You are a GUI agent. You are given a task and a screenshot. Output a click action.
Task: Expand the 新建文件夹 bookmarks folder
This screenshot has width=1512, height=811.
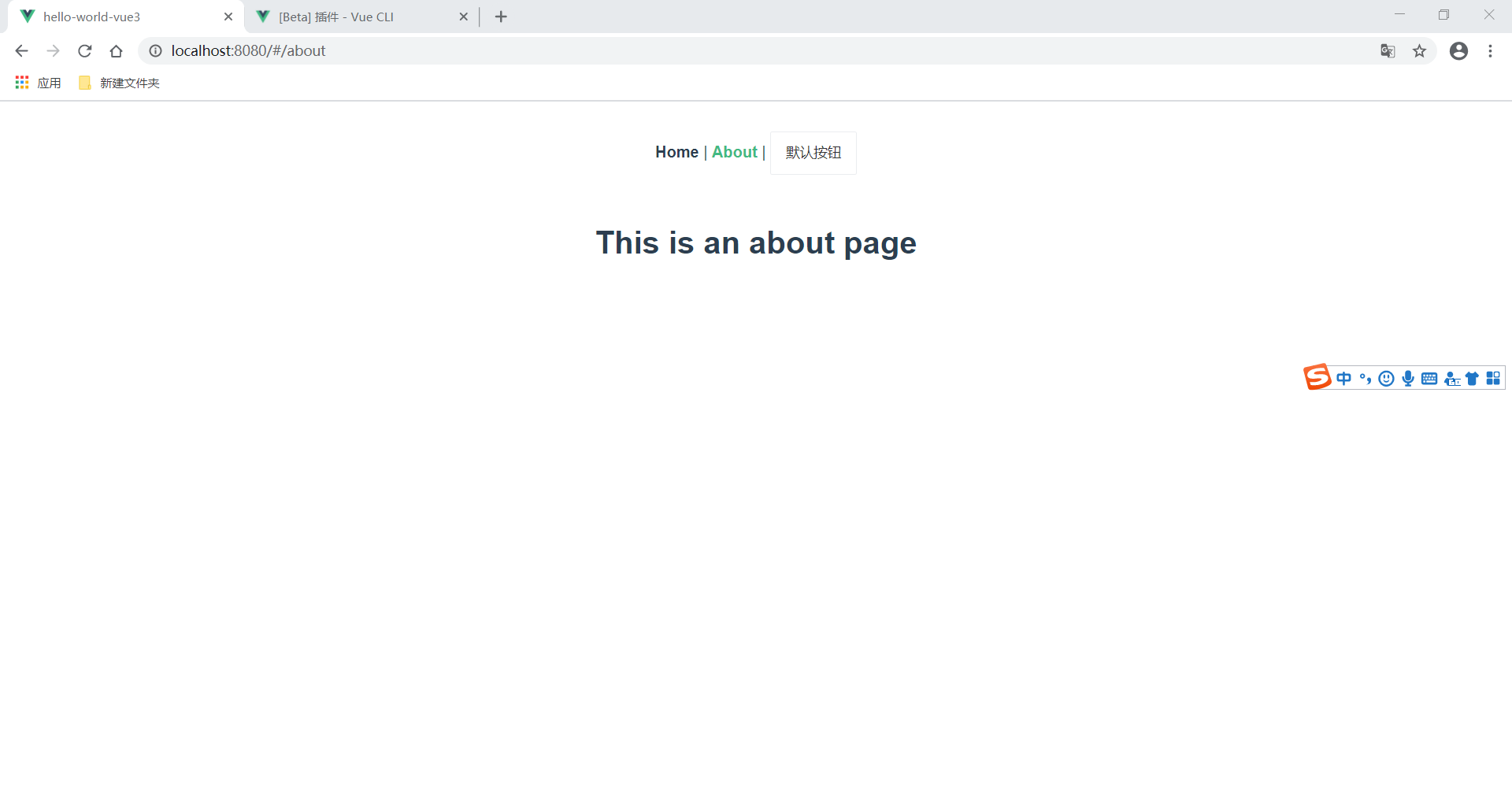[118, 82]
